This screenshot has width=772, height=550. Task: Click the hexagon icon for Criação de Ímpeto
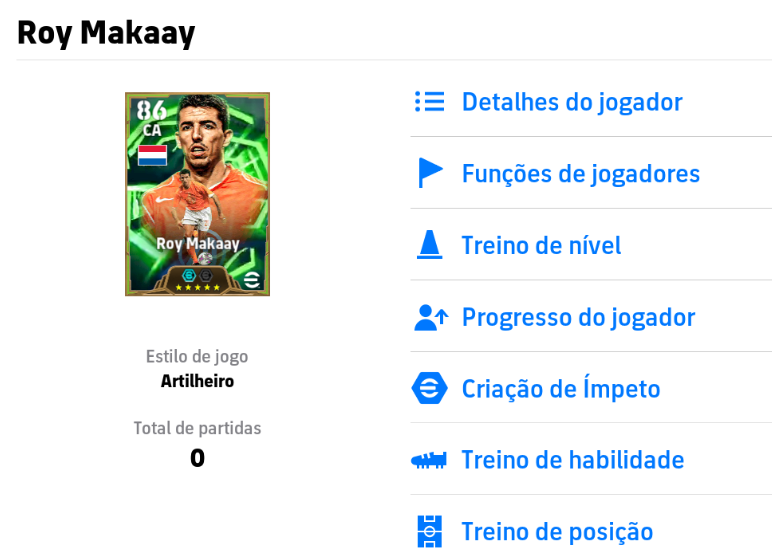[x=429, y=388]
